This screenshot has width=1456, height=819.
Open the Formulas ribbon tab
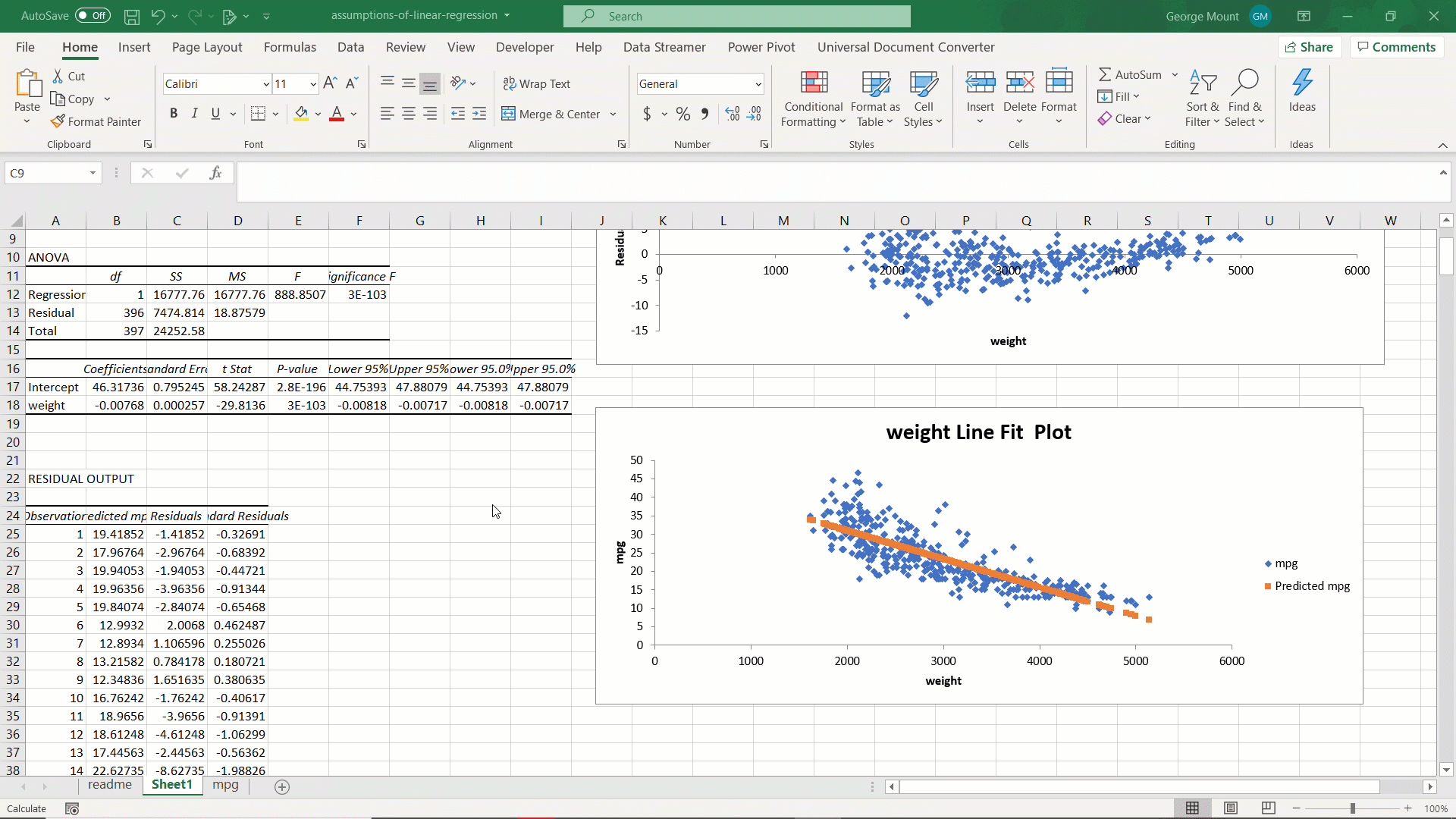tap(290, 47)
